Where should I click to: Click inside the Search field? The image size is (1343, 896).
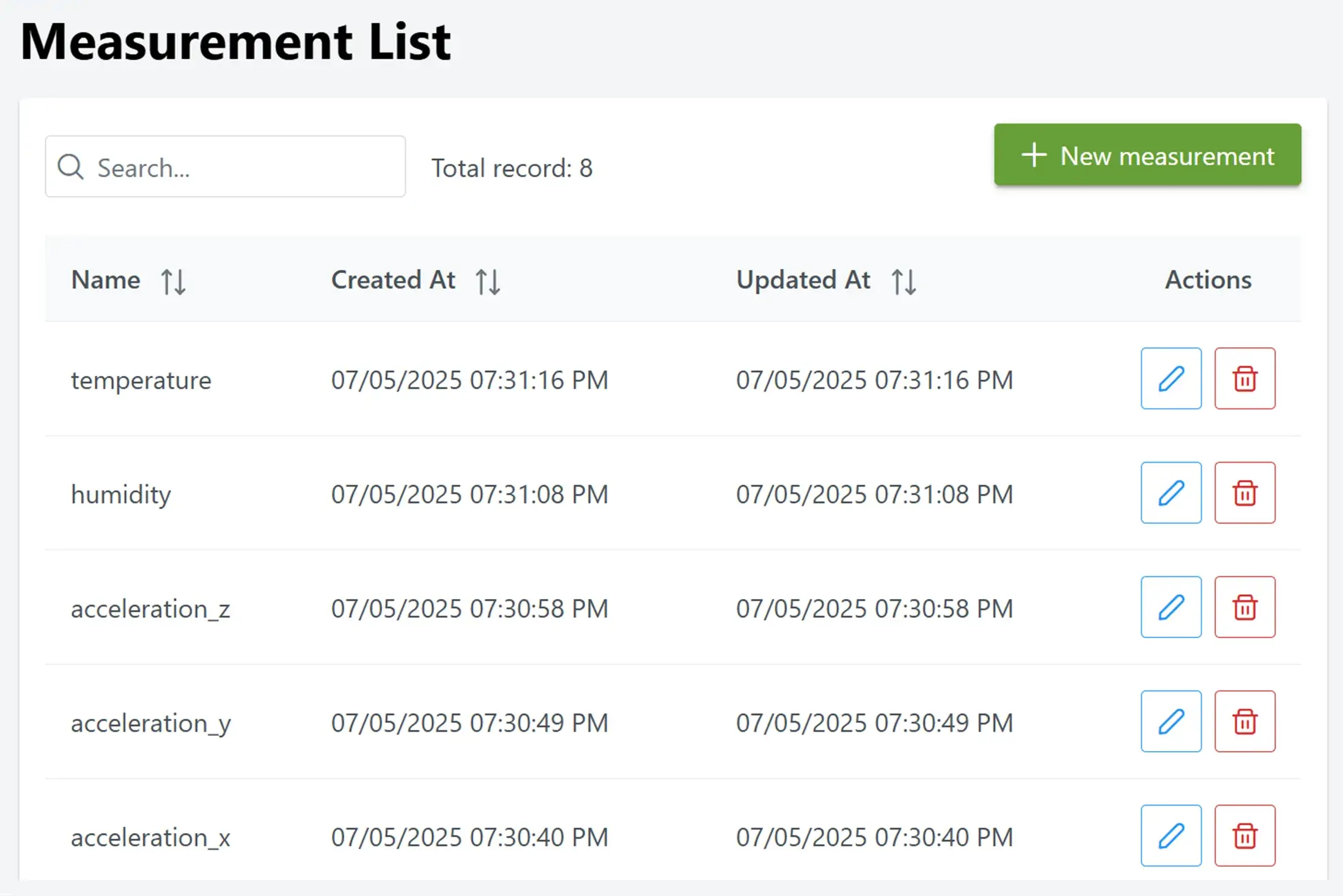(232, 167)
